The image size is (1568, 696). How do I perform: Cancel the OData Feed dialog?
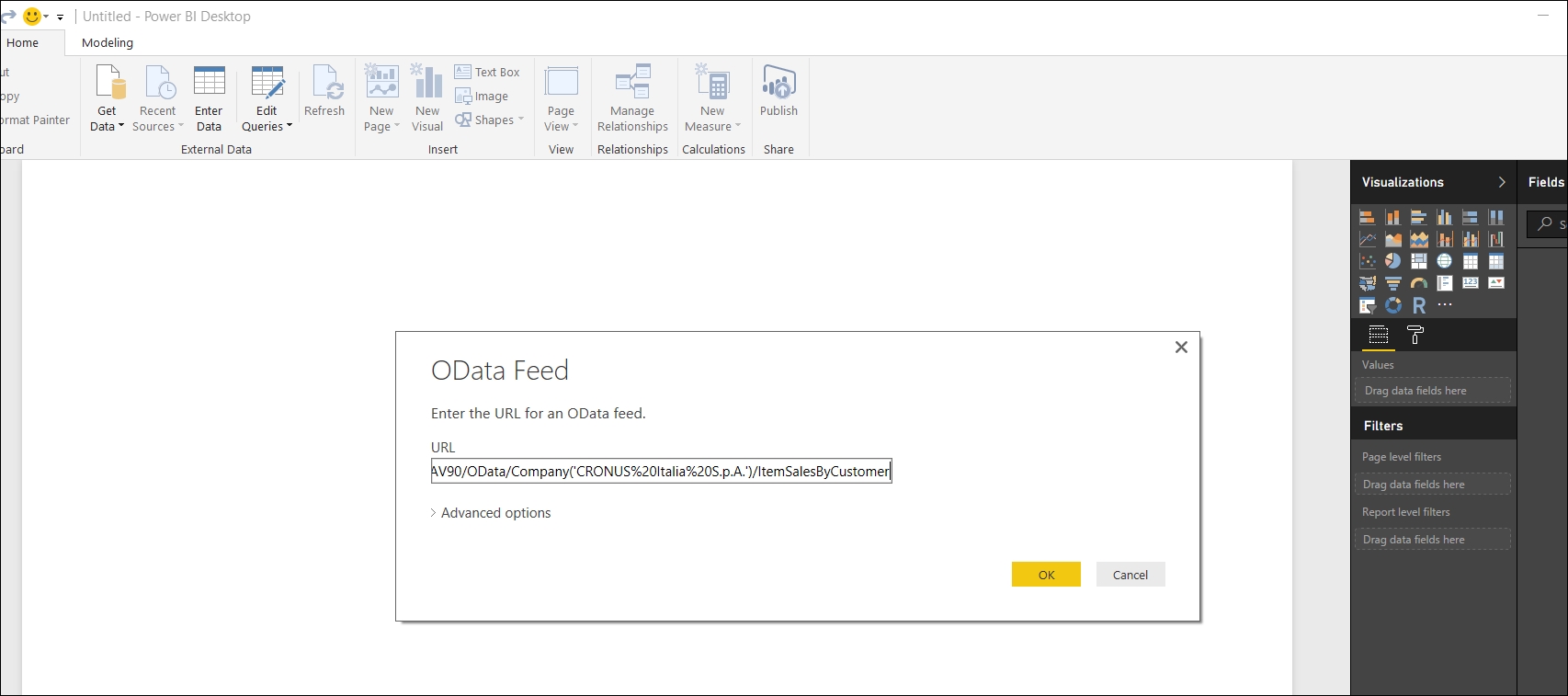pyautogui.click(x=1131, y=575)
